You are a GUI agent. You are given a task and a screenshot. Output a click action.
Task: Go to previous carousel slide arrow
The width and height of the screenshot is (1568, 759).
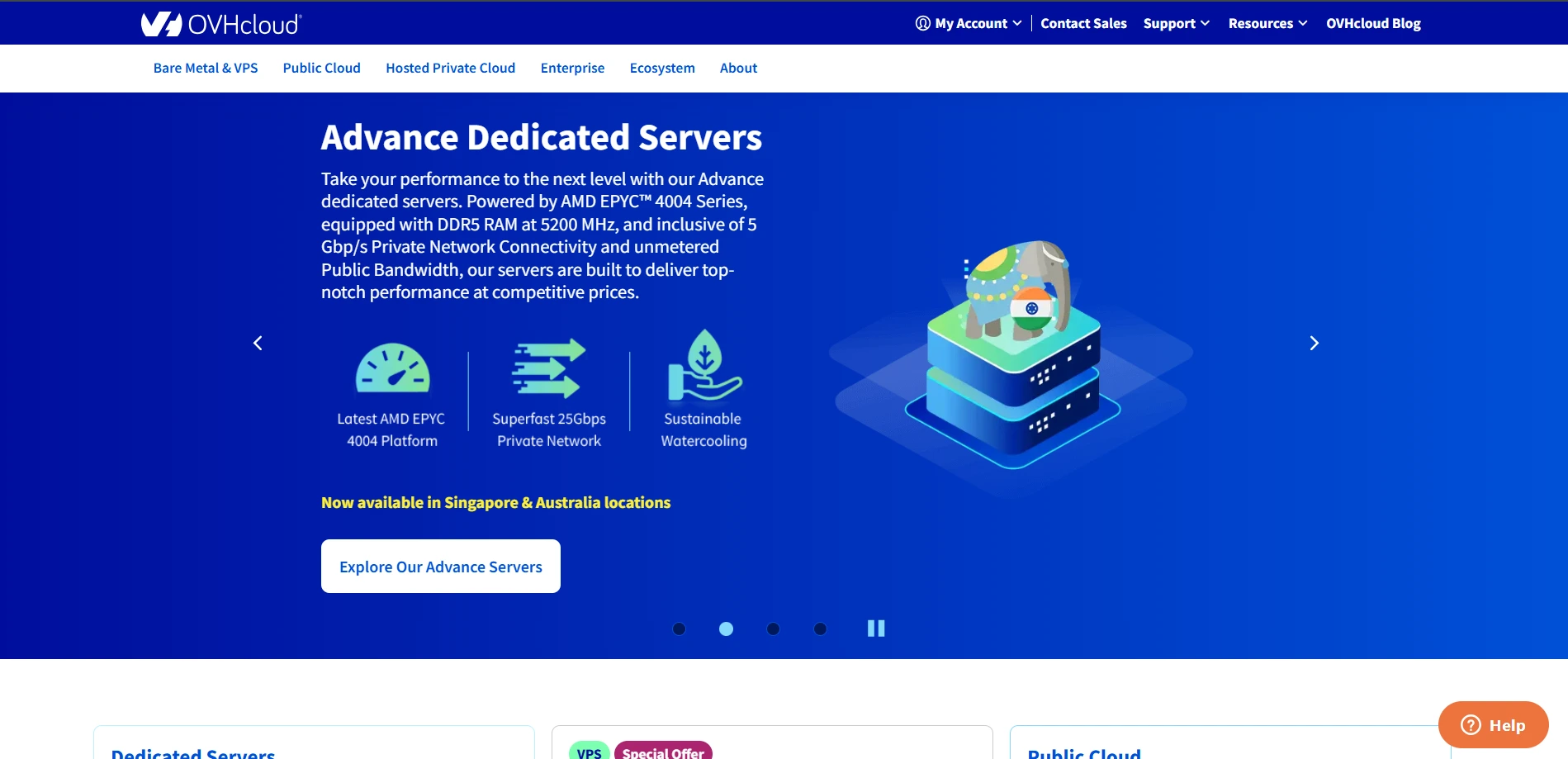point(258,343)
